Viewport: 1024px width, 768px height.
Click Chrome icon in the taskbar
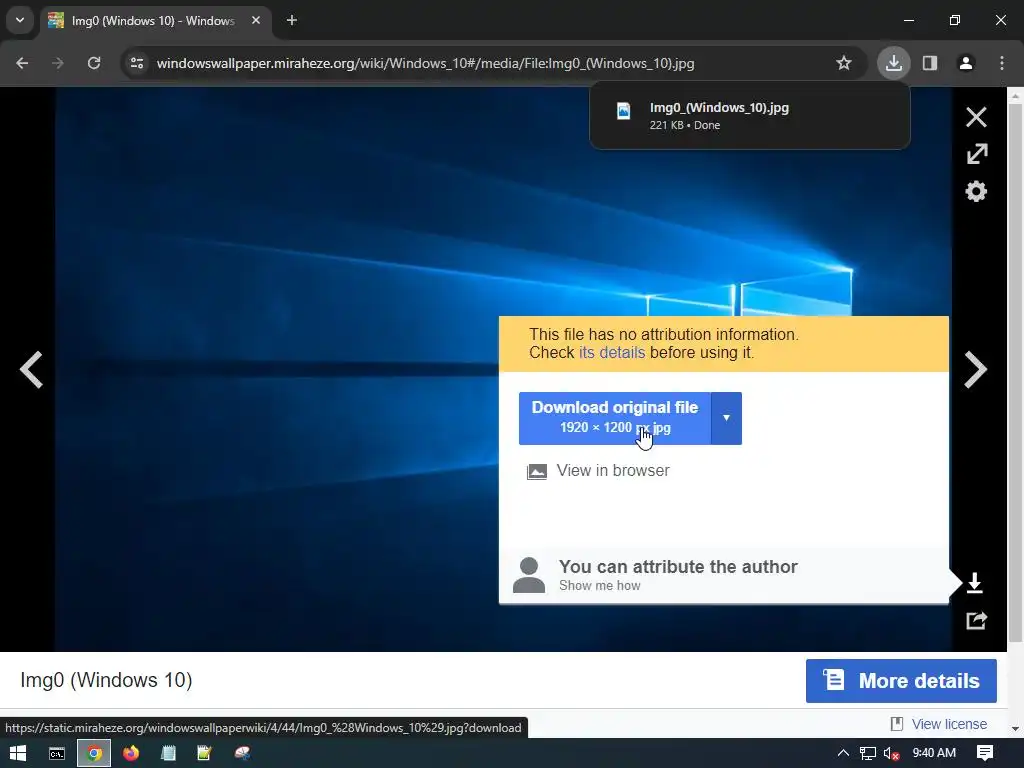pos(94,753)
